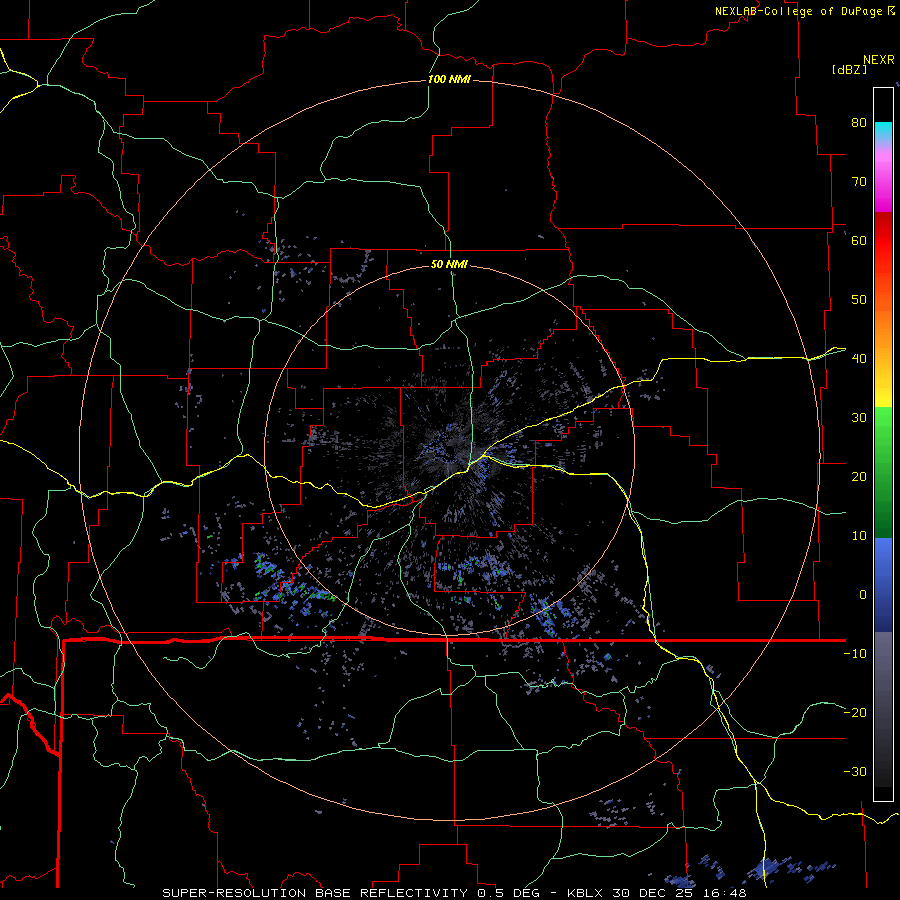Screen dimensions: 900x900
Task: Click the 30 dBZ scale value
Action: (859, 417)
